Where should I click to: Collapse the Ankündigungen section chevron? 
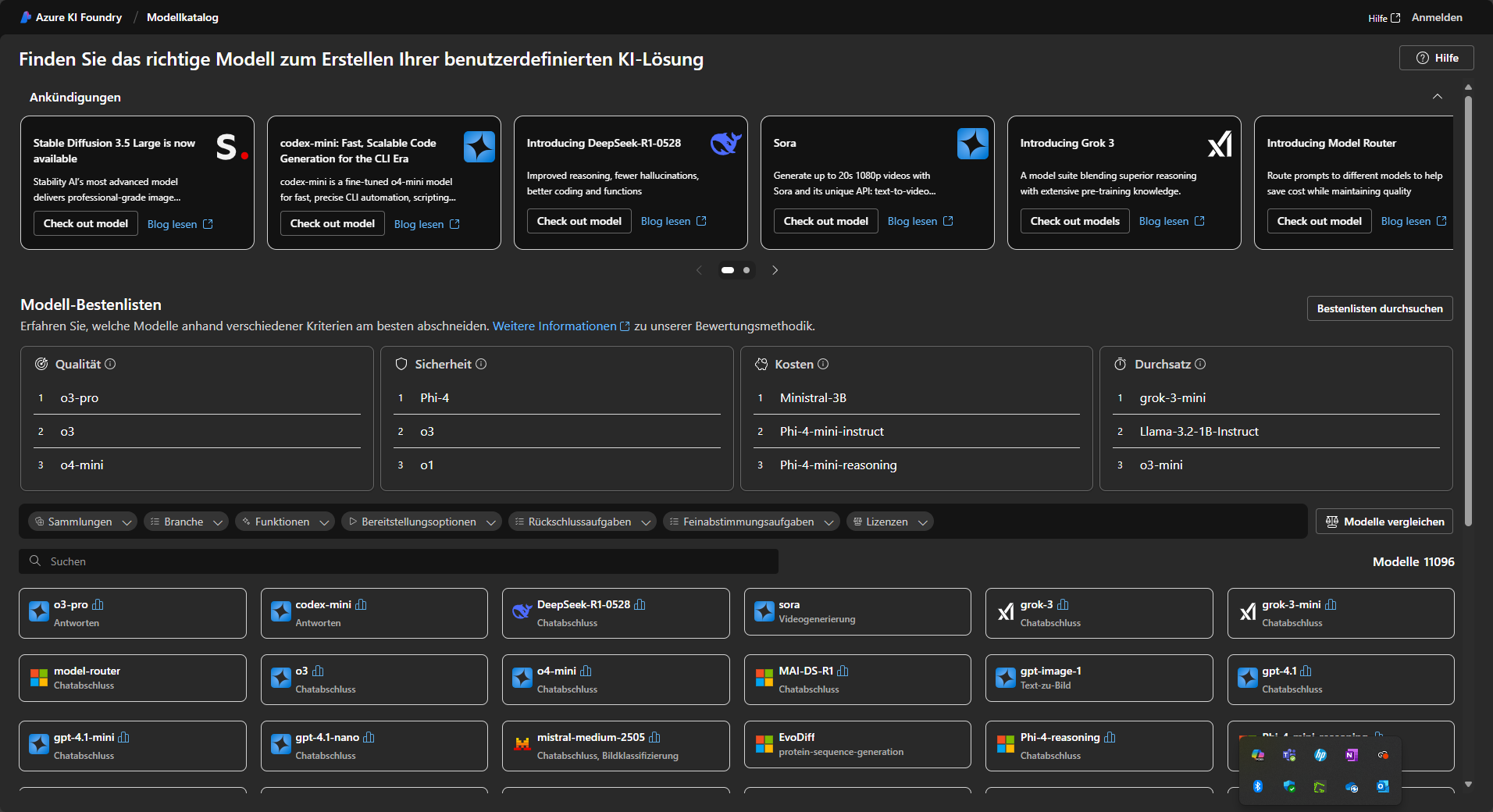point(1438,97)
